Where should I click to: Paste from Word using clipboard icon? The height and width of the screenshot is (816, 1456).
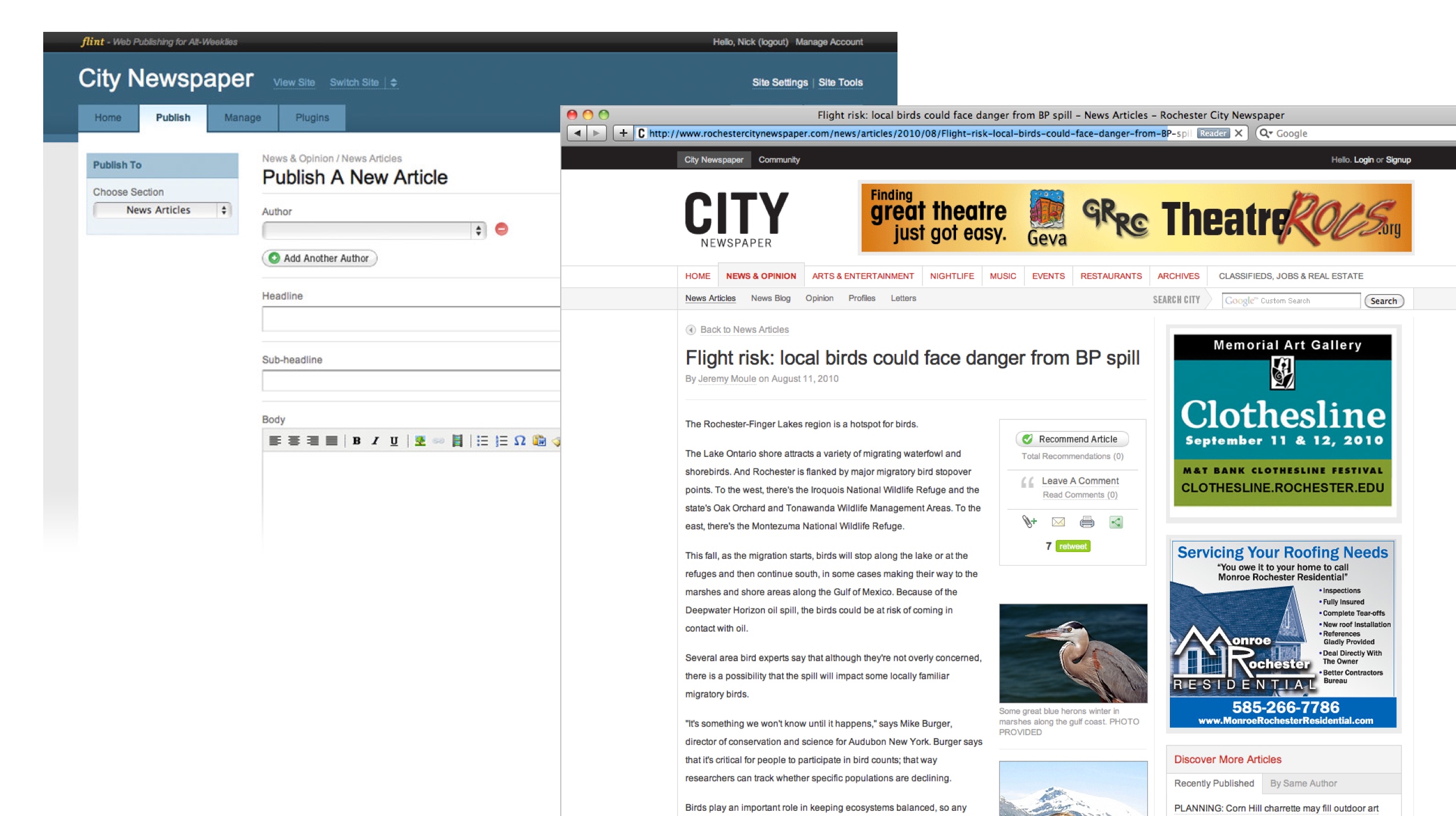pos(539,440)
